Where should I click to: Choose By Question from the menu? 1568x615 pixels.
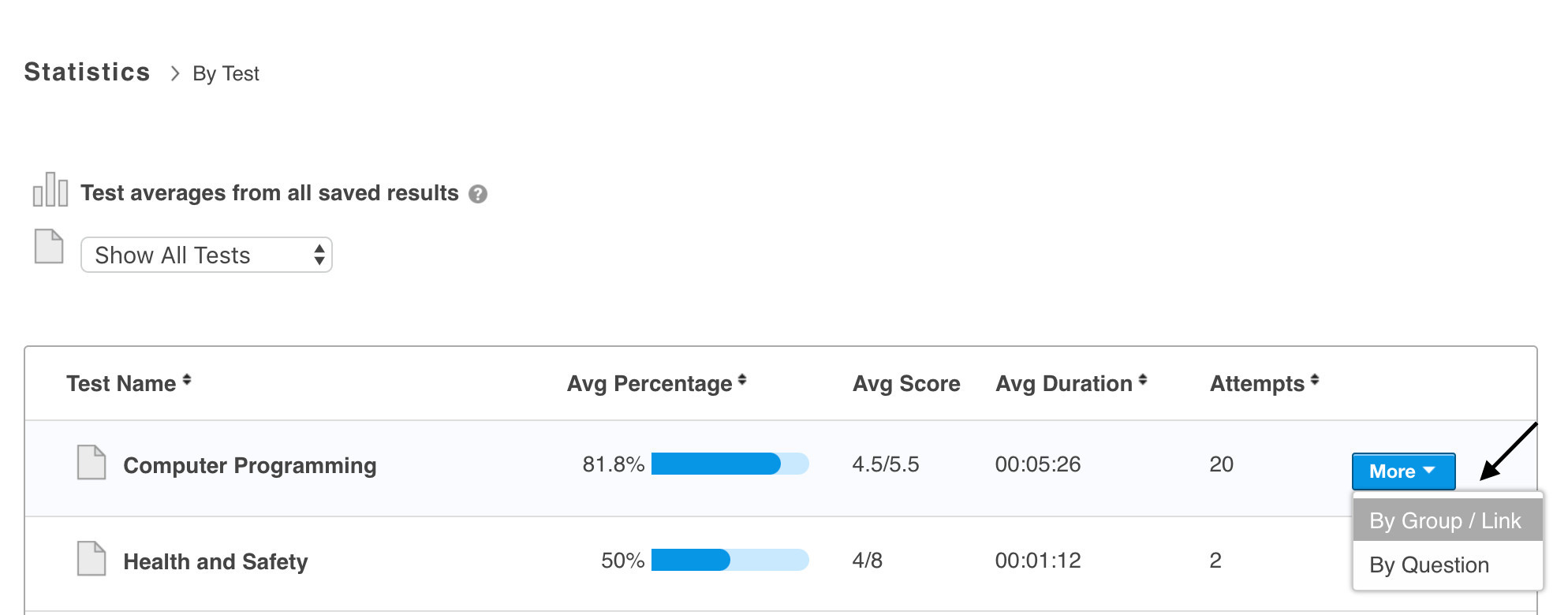(1429, 565)
